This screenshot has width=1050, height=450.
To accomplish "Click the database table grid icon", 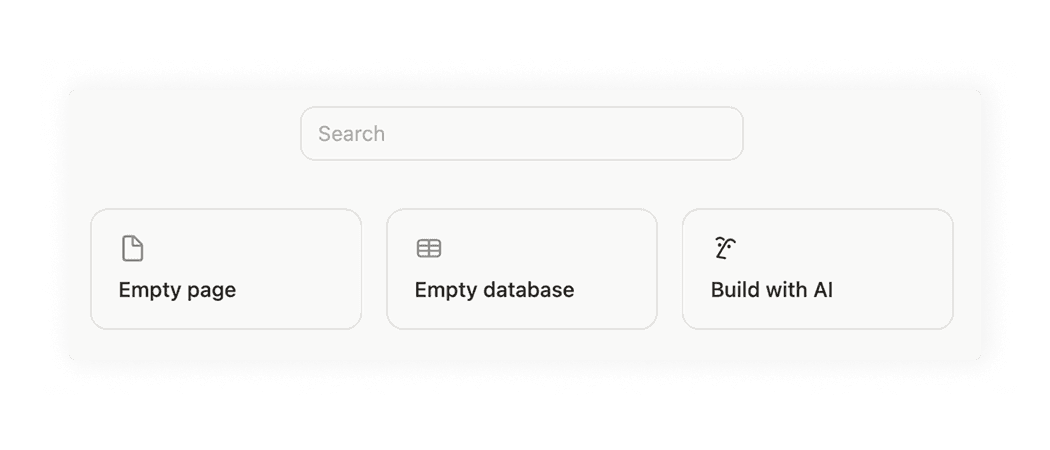I will click(428, 248).
